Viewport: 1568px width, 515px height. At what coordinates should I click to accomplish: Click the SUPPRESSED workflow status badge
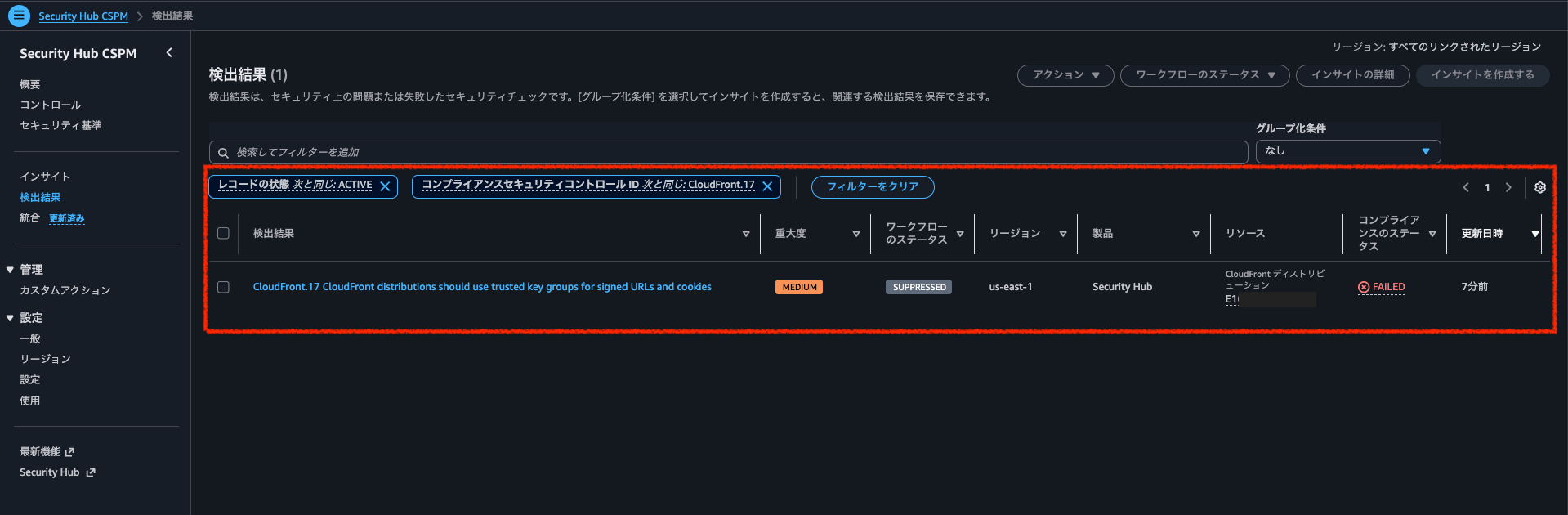coord(919,287)
